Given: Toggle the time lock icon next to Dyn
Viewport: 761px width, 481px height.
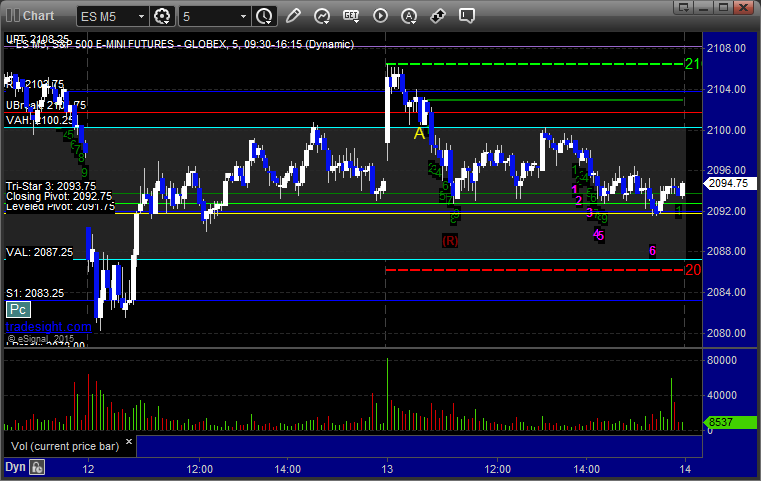Looking at the screenshot, I should (37, 467).
